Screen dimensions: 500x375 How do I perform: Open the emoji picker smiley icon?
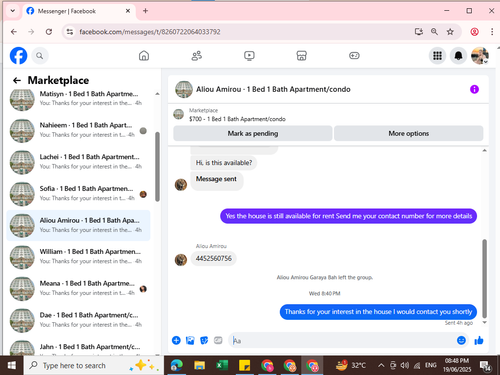[461, 340]
